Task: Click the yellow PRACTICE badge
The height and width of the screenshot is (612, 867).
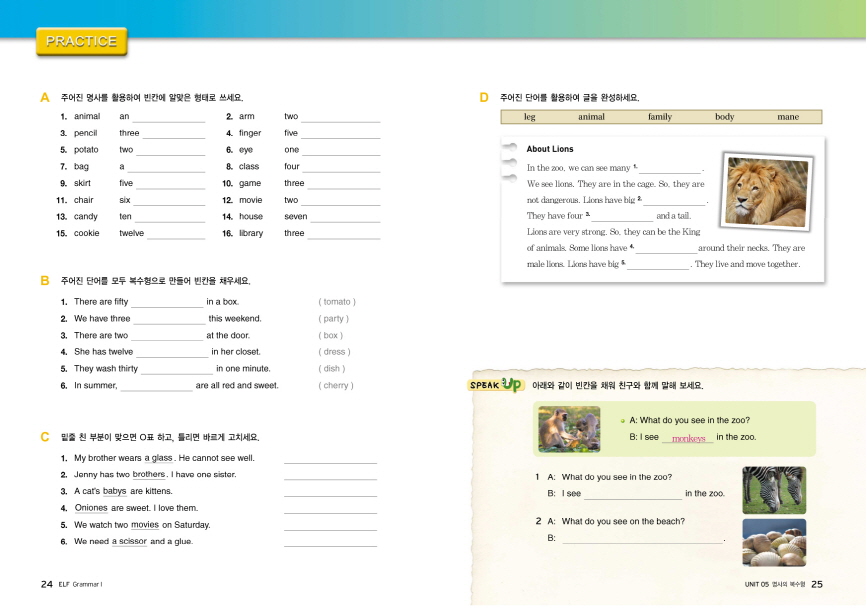Action: coord(81,42)
